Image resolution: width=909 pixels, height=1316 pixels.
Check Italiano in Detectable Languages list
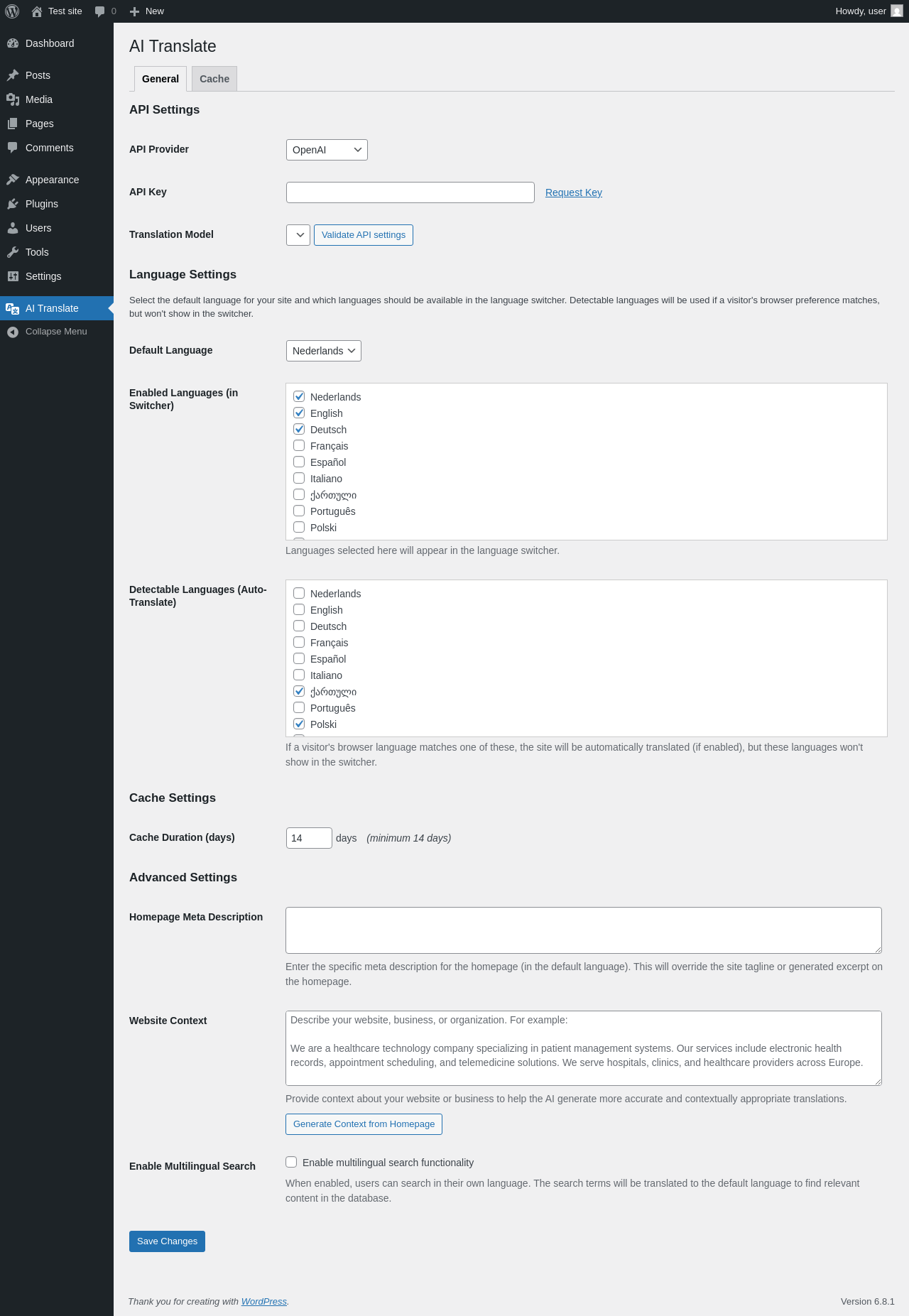299,675
